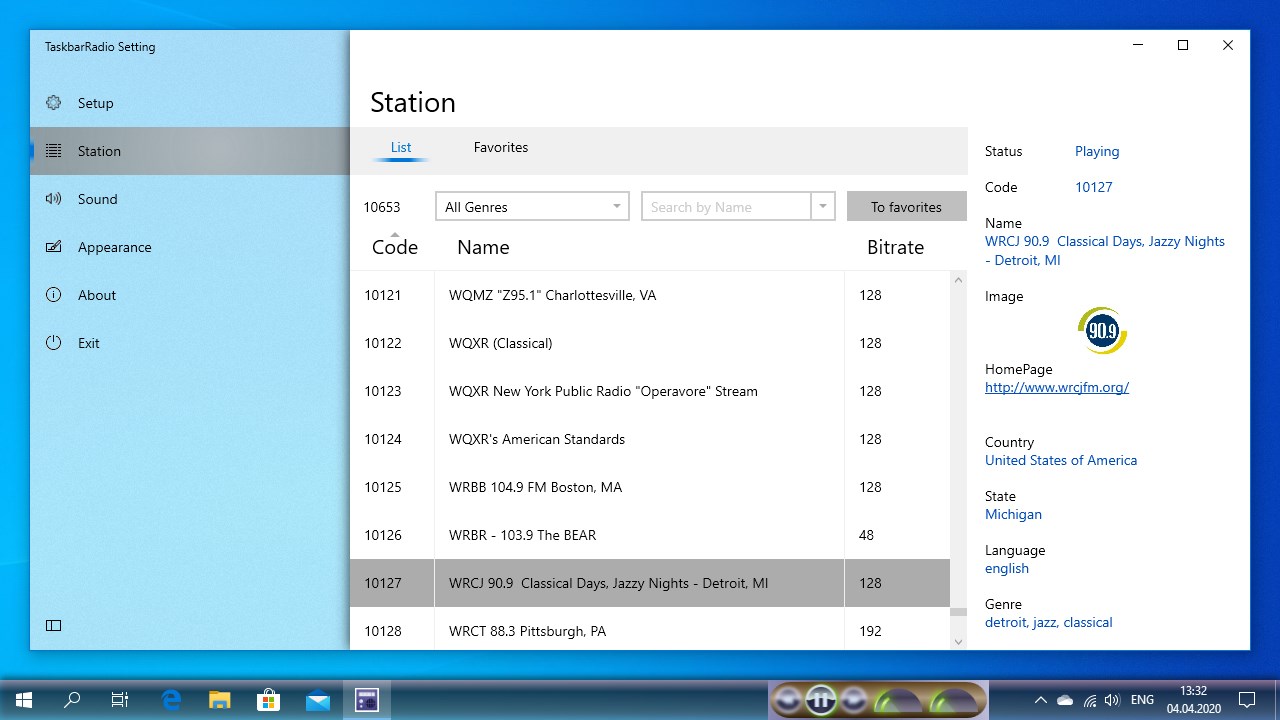1280x720 pixels.
Task: Click the station list scrollbar thumb
Action: 959,612
